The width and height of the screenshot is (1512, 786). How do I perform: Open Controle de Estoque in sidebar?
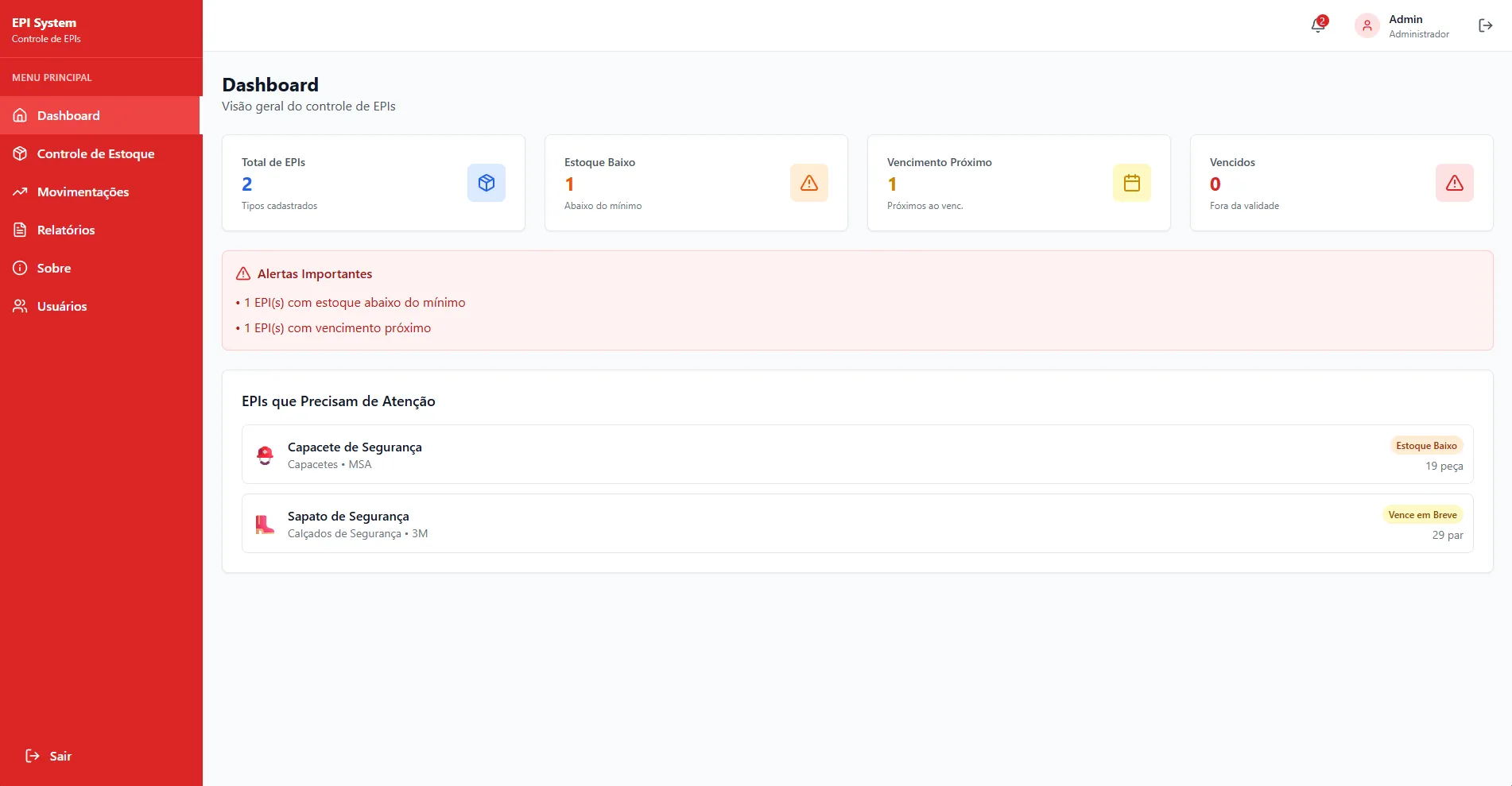click(x=95, y=153)
